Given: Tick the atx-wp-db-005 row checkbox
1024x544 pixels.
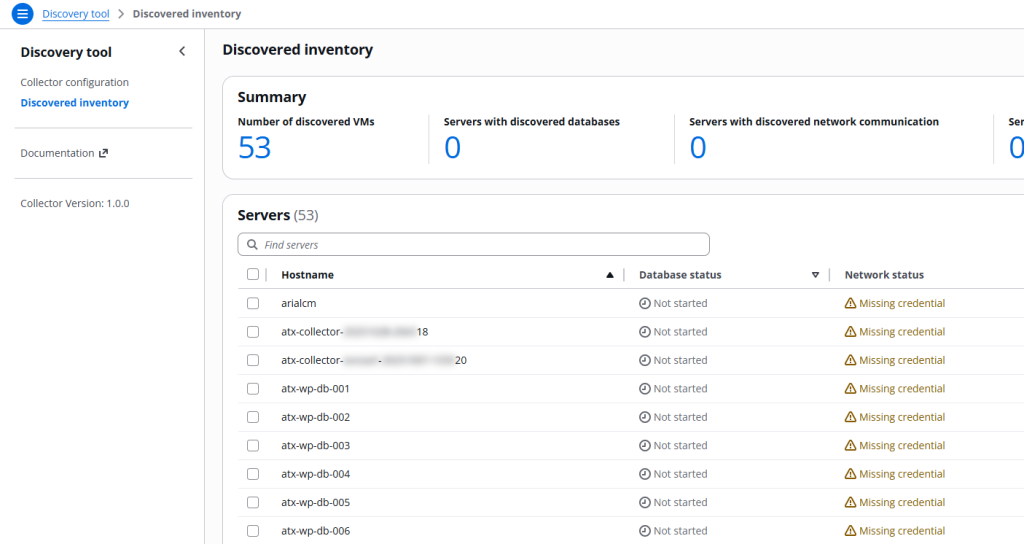Looking at the screenshot, I should (x=253, y=503).
